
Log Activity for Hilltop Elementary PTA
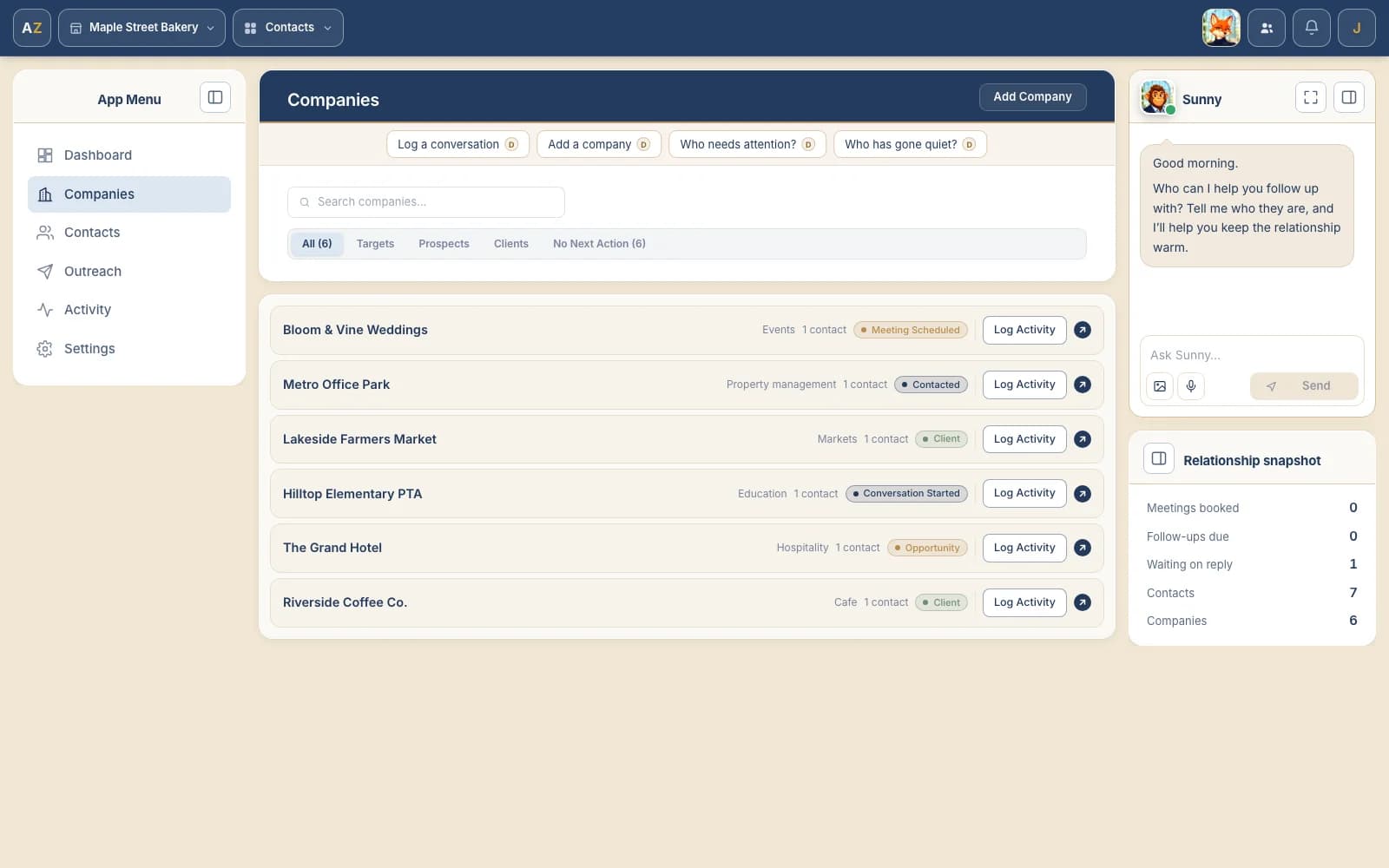pos(1024,493)
